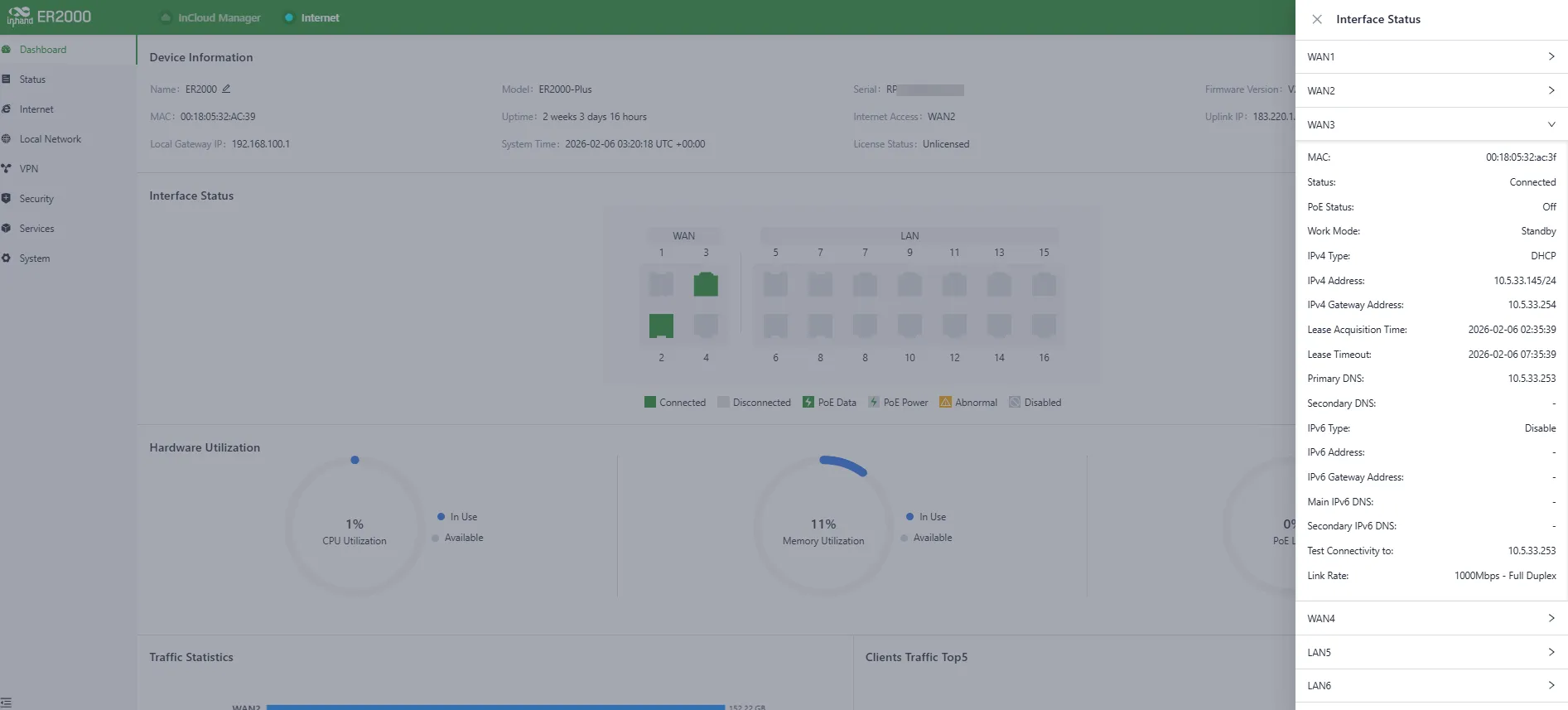Expand the LAN5 interface section
This screenshot has width=1568, height=710.
pos(1431,653)
